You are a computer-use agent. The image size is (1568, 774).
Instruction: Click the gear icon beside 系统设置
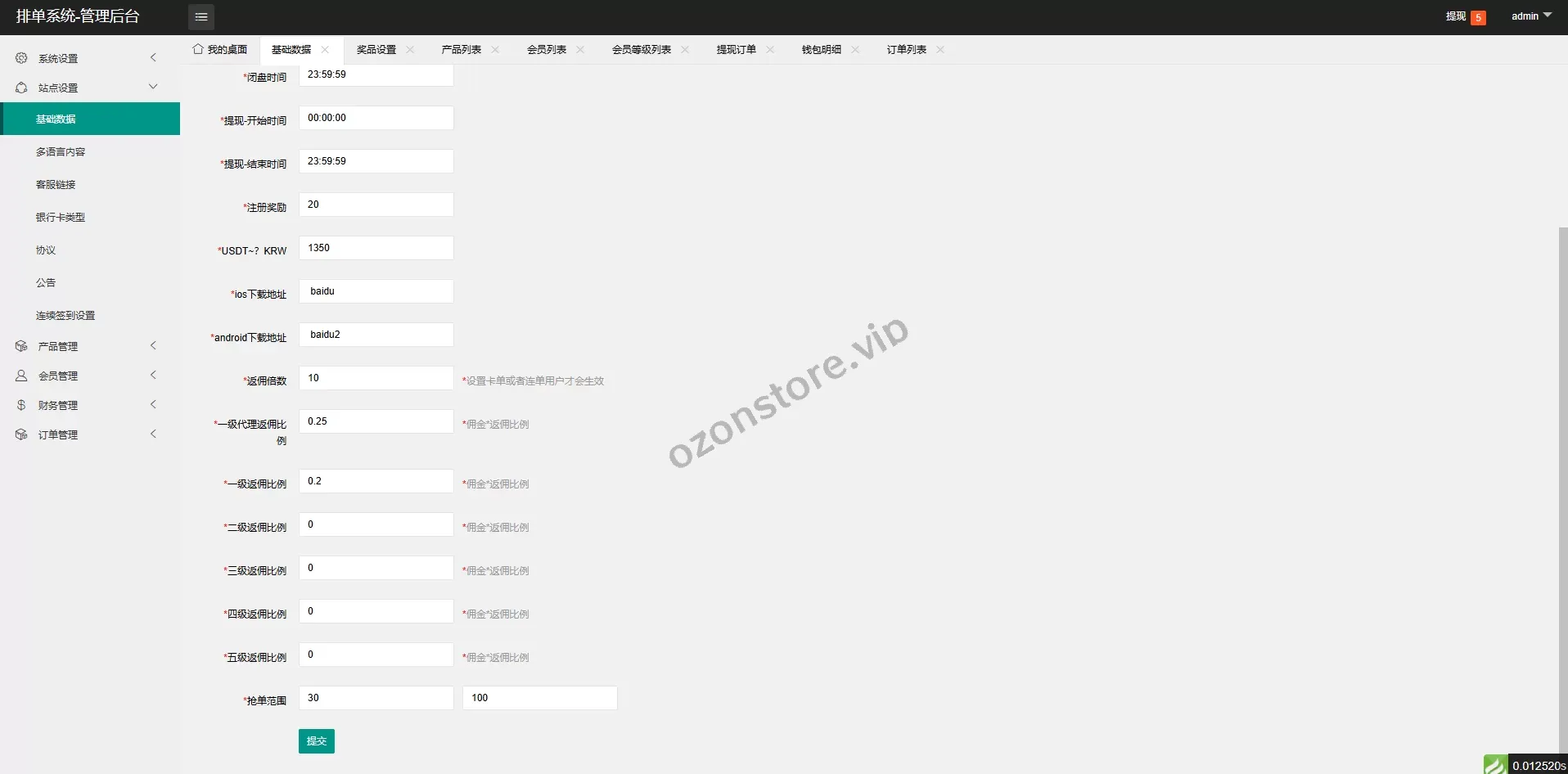tap(21, 58)
